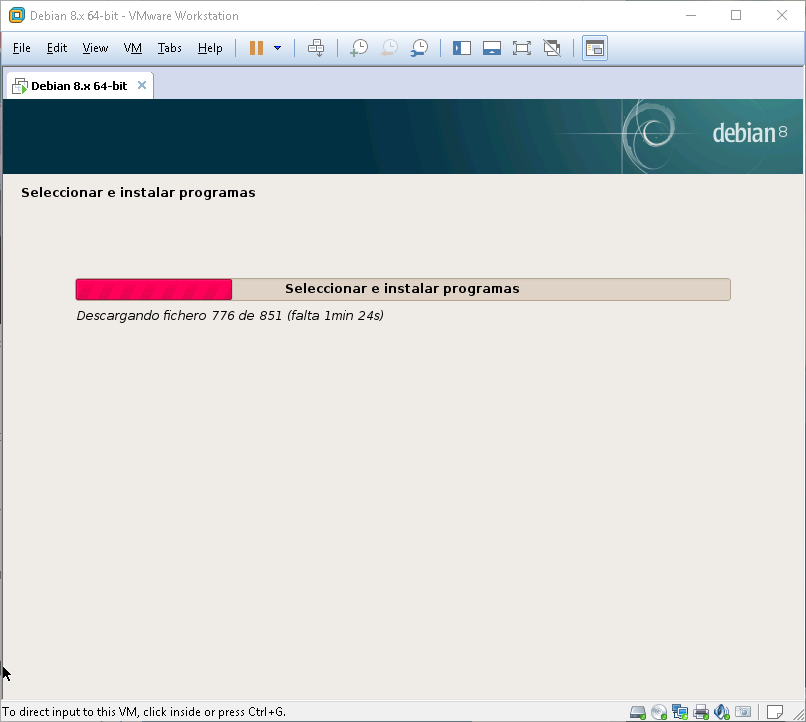Click the installation progress bar

[x=402, y=289]
